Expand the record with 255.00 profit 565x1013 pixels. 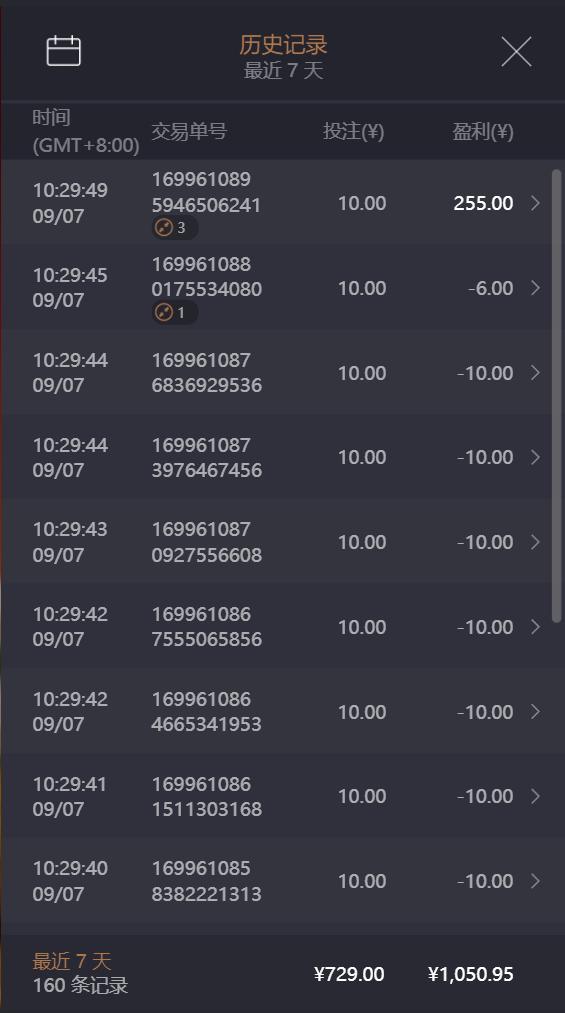click(x=535, y=204)
